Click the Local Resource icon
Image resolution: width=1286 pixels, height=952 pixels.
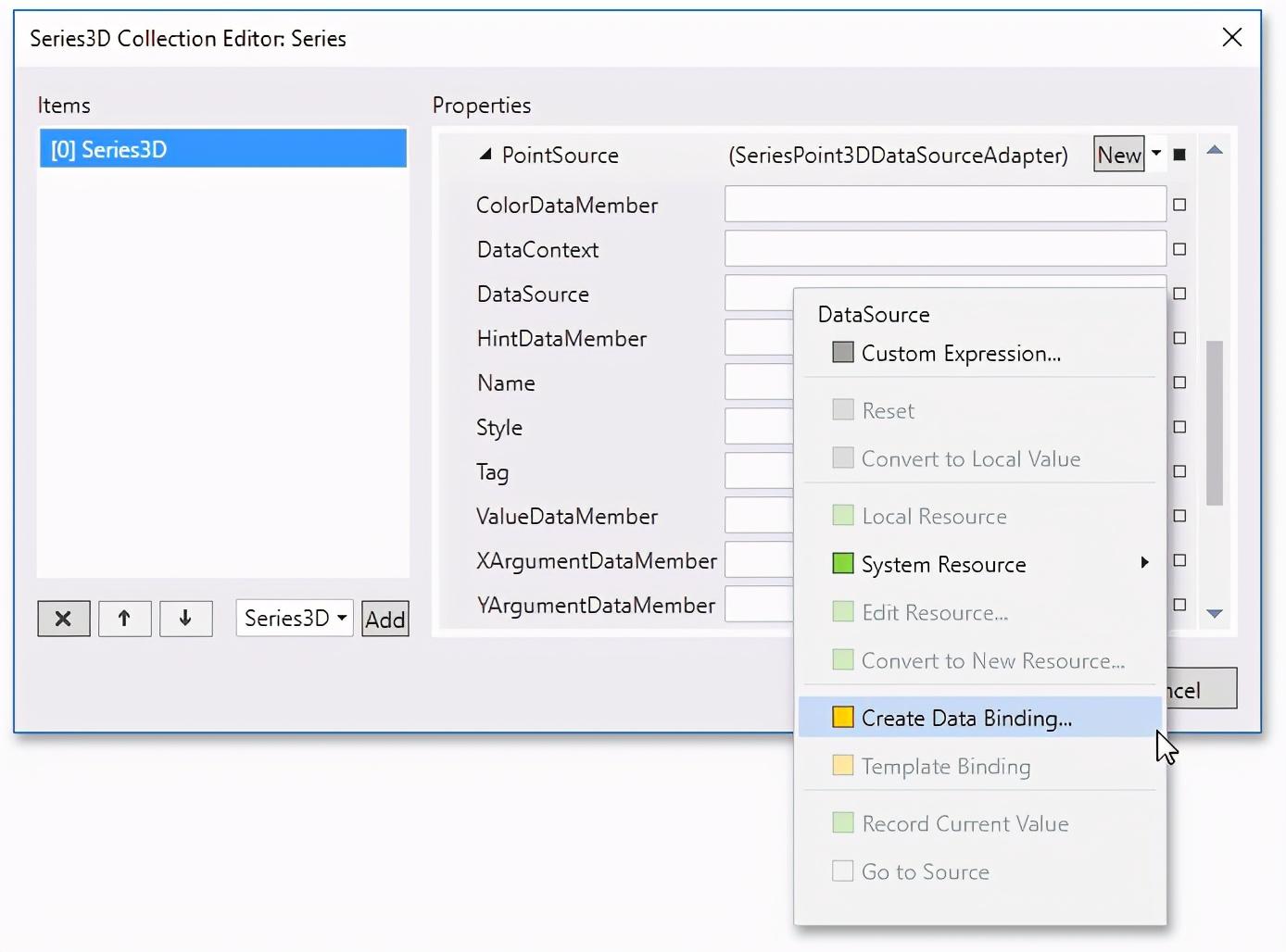(x=843, y=516)
